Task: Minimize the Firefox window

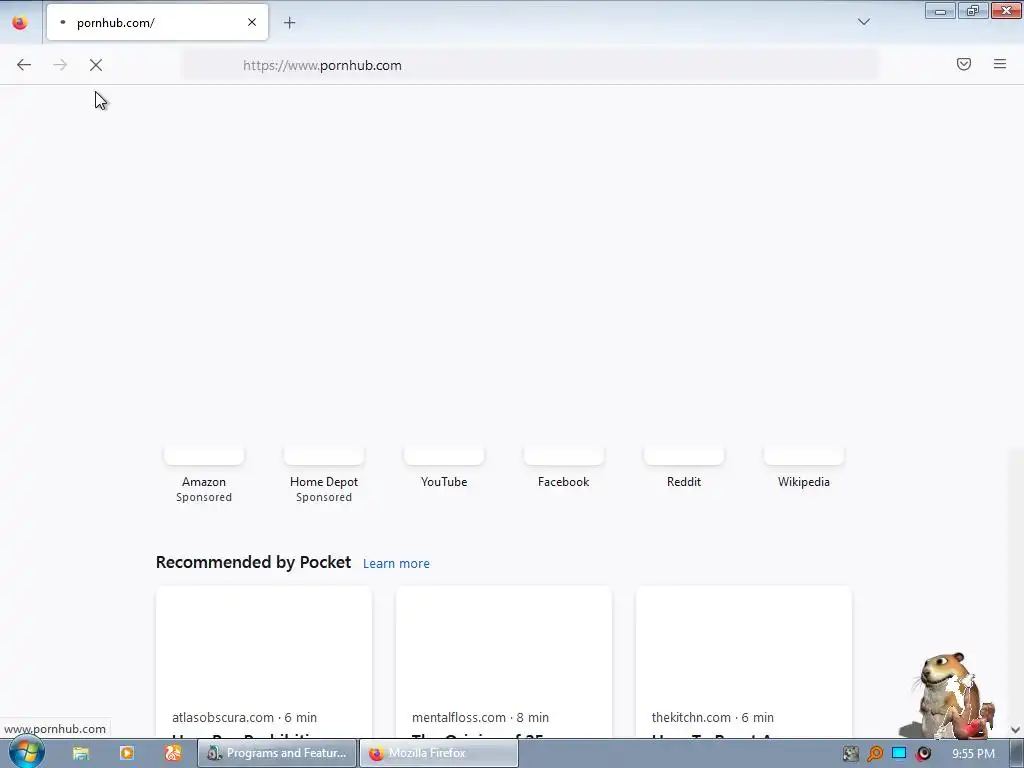Action: (x=940, y=11)
